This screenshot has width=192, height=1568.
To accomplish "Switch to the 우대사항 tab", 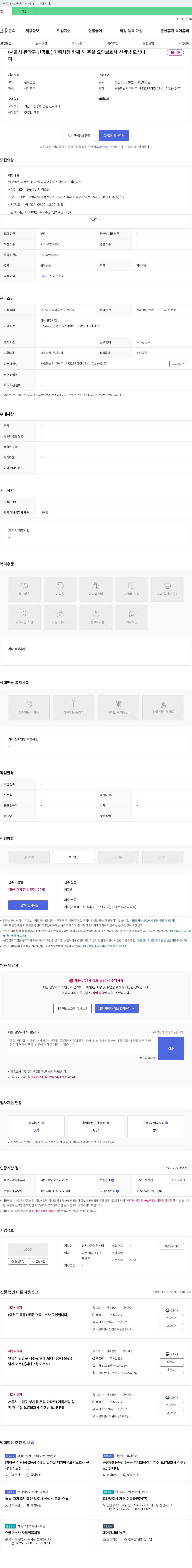I will (x=77, y=43).
